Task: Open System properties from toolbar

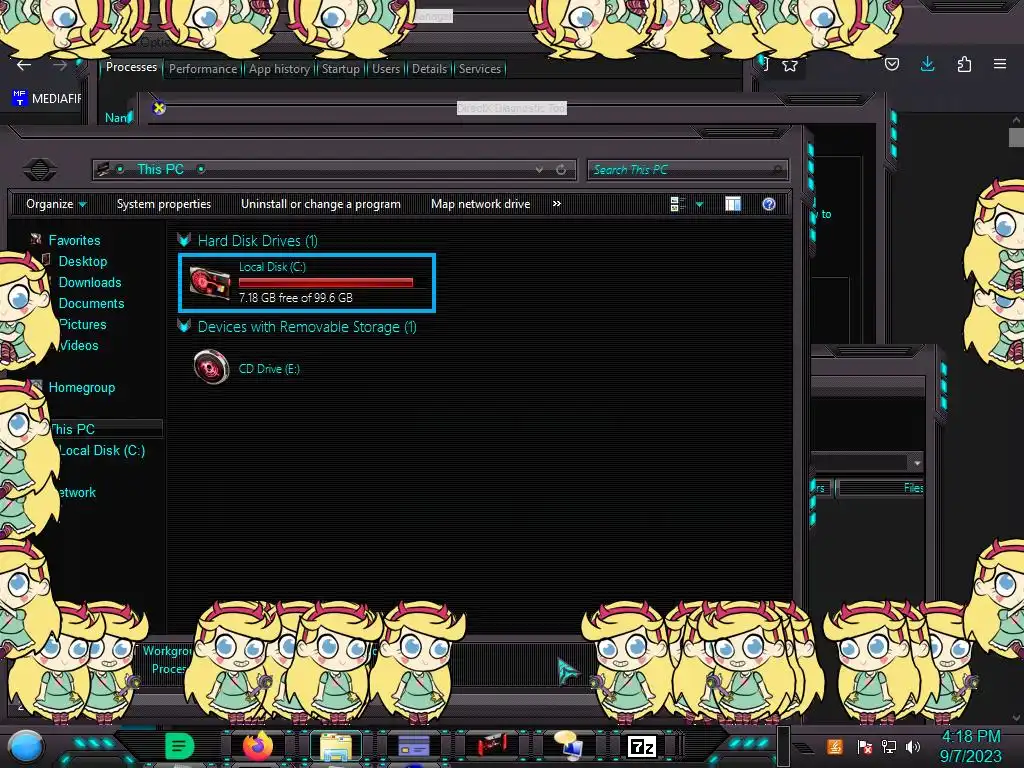Action: pos(164,204)
